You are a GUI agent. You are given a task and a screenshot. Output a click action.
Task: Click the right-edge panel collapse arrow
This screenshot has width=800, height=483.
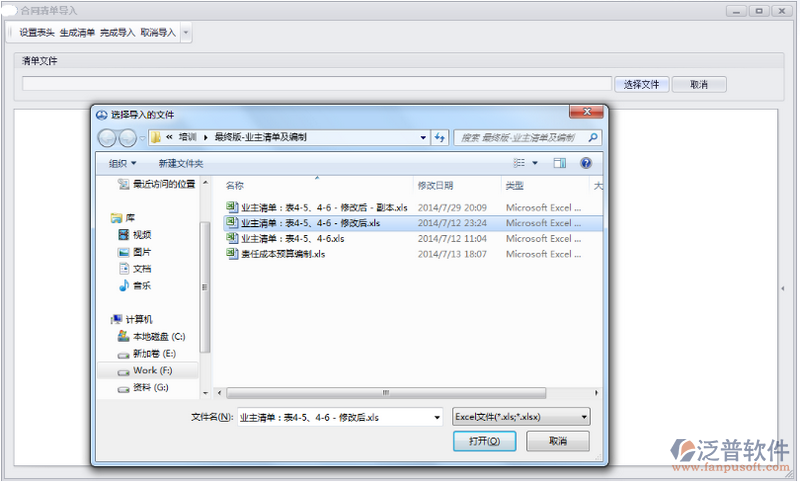(783, 289)
